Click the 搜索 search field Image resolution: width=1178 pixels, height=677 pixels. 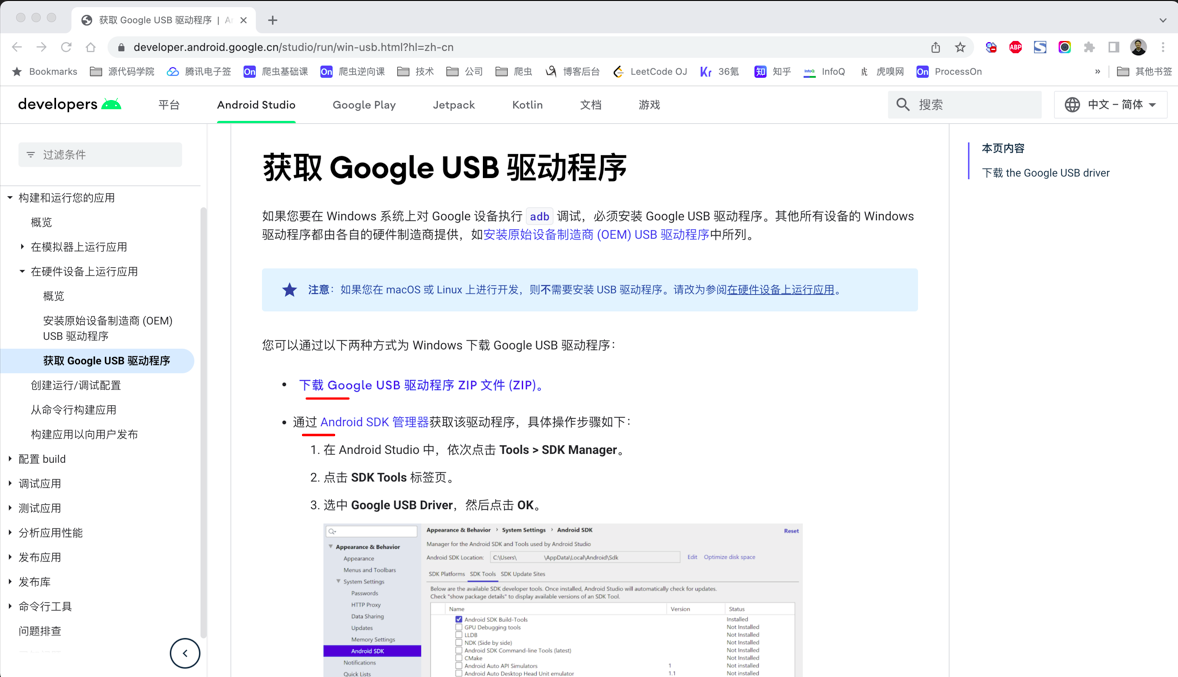965,104
